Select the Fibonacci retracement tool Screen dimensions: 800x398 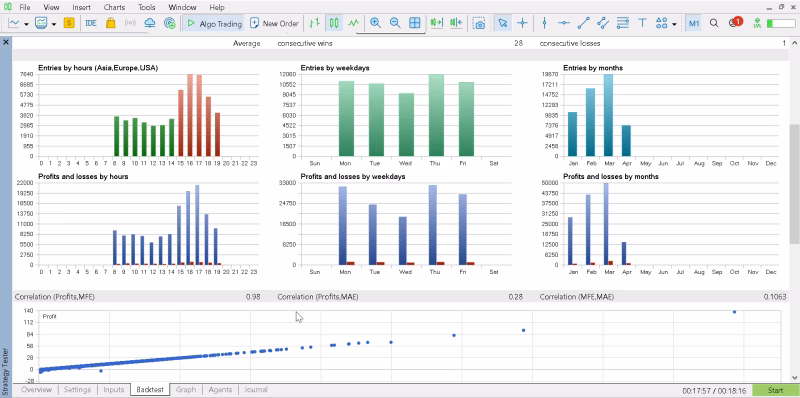(622, 23)
